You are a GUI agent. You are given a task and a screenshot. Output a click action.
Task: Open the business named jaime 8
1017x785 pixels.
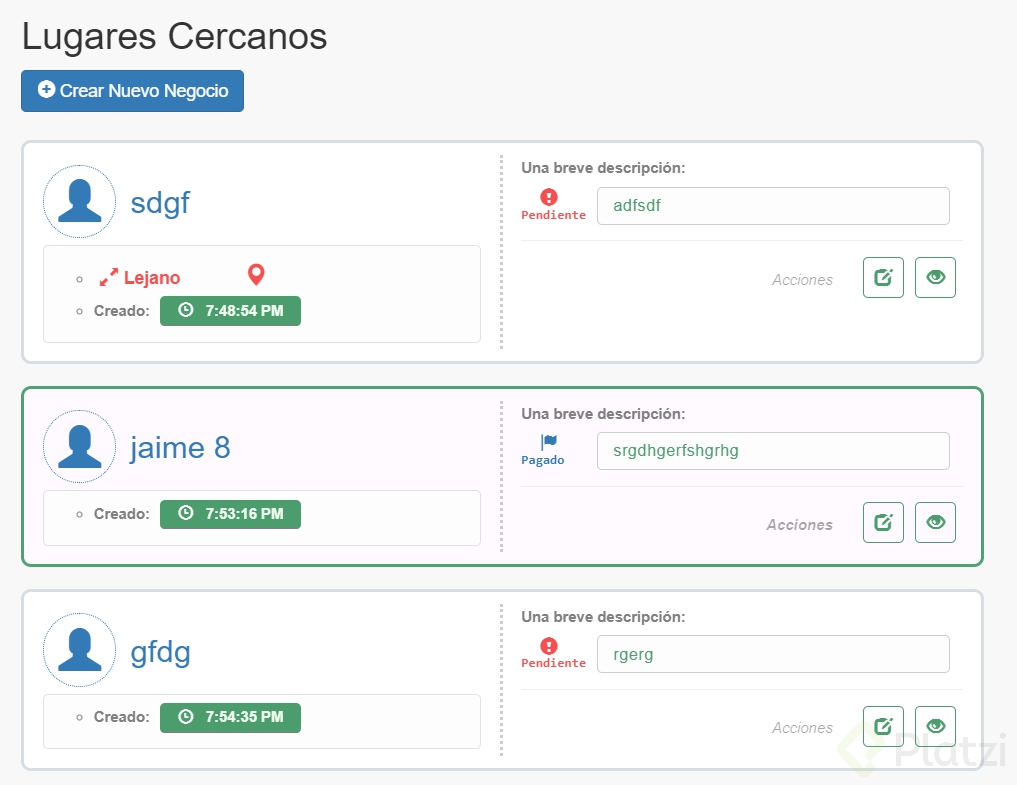tap(181, 448)
